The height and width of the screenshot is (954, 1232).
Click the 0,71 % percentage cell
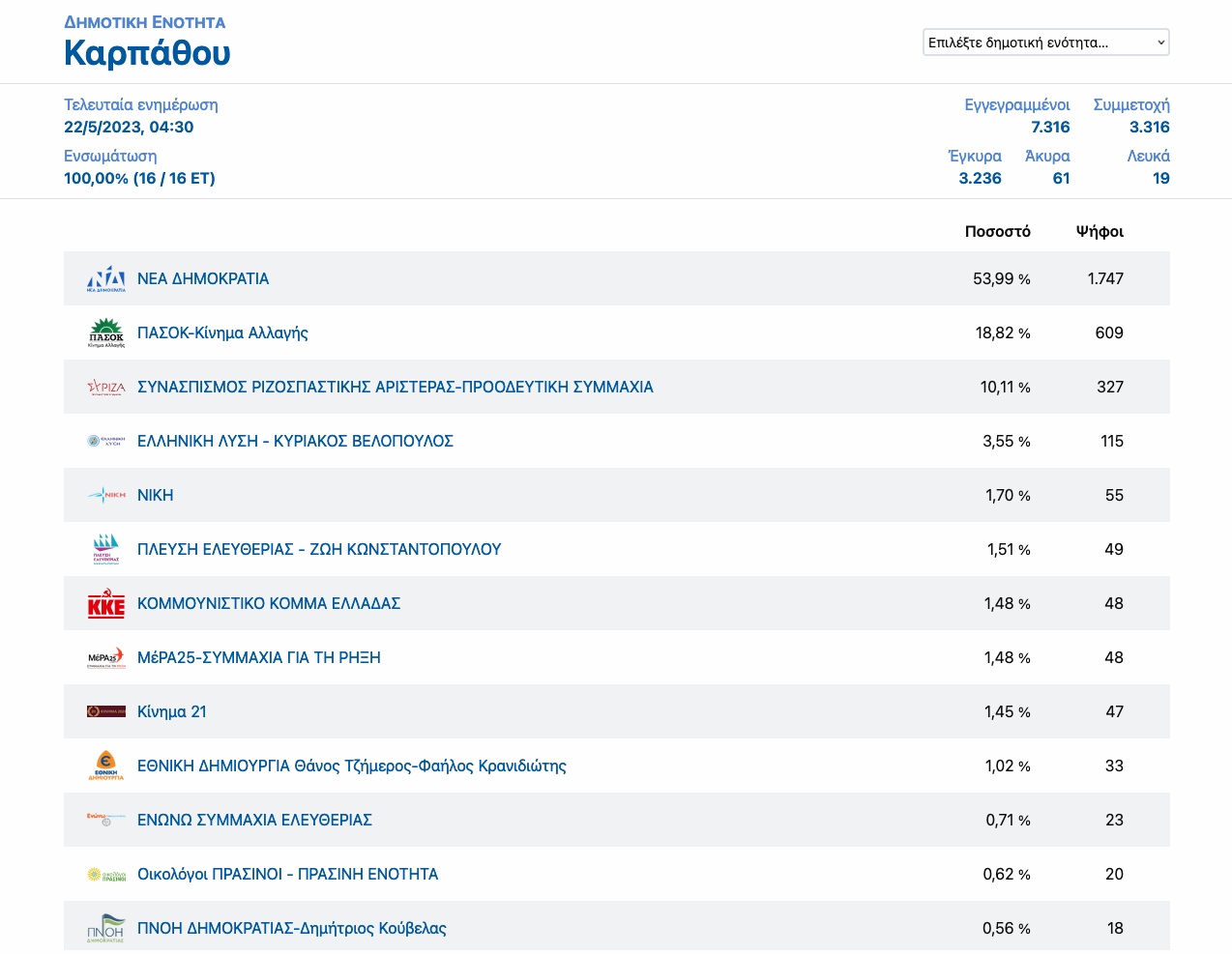pos(1008,820)
